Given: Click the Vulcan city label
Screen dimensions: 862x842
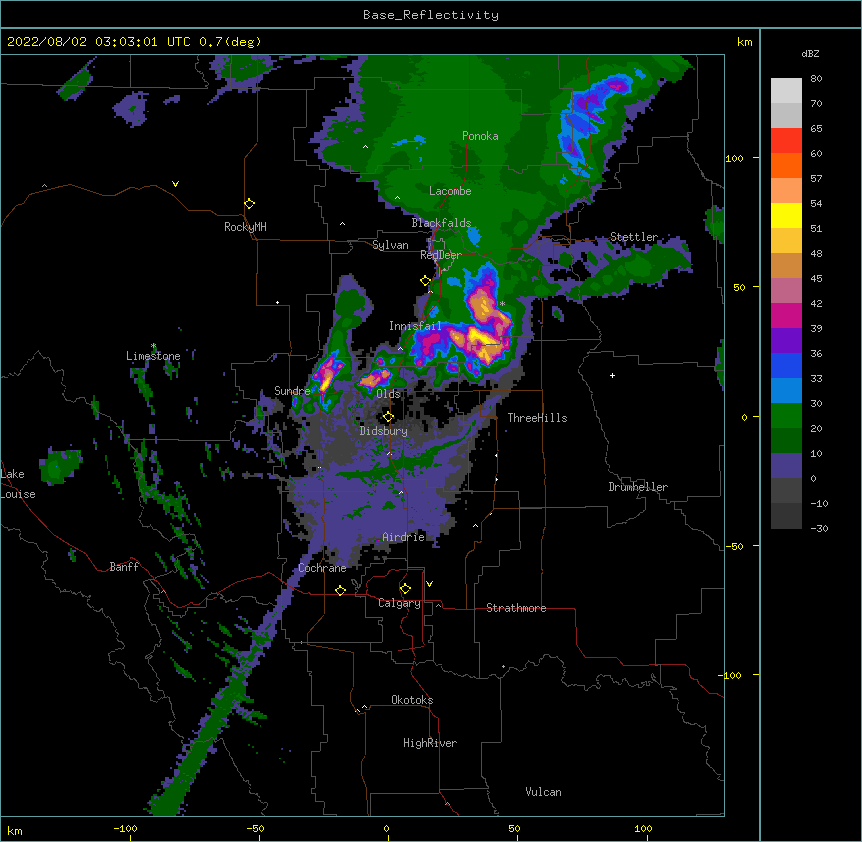Looking at the screenshot, I should coord(543,792).
